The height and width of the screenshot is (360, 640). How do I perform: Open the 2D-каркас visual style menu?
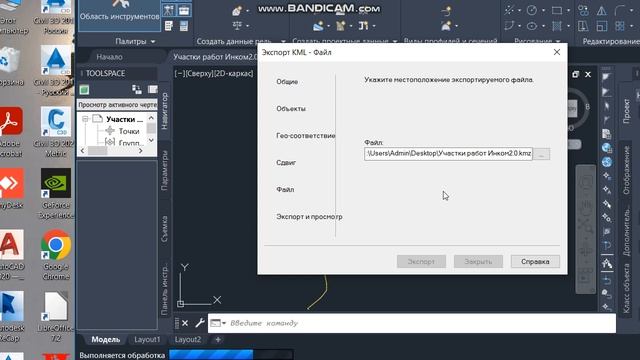(x=233, y=73)
